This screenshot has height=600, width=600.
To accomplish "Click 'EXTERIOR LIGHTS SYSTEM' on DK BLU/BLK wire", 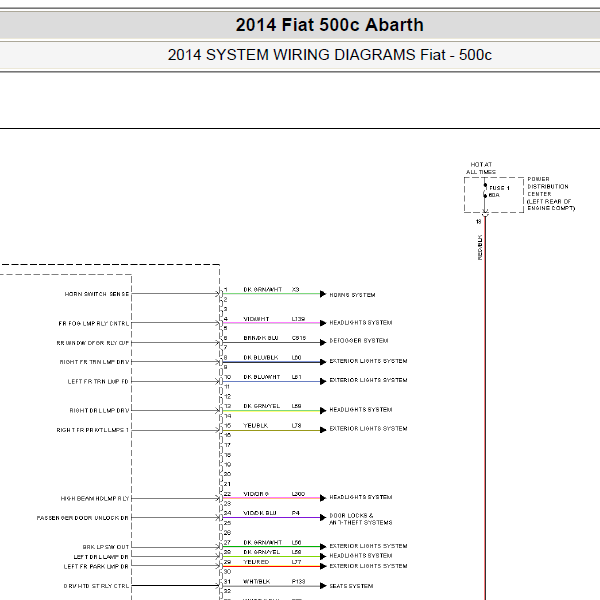I will [x=368, y=361].
